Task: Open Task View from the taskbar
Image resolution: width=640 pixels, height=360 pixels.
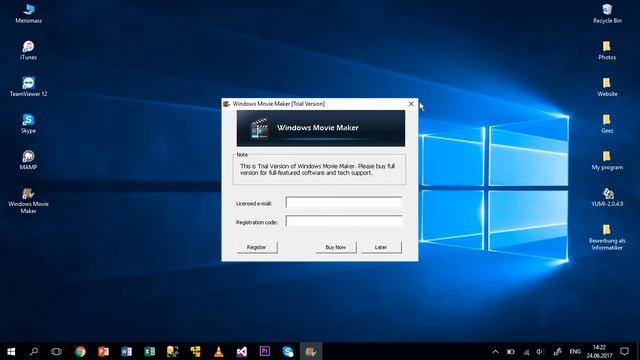Action: tap(56, 351)
